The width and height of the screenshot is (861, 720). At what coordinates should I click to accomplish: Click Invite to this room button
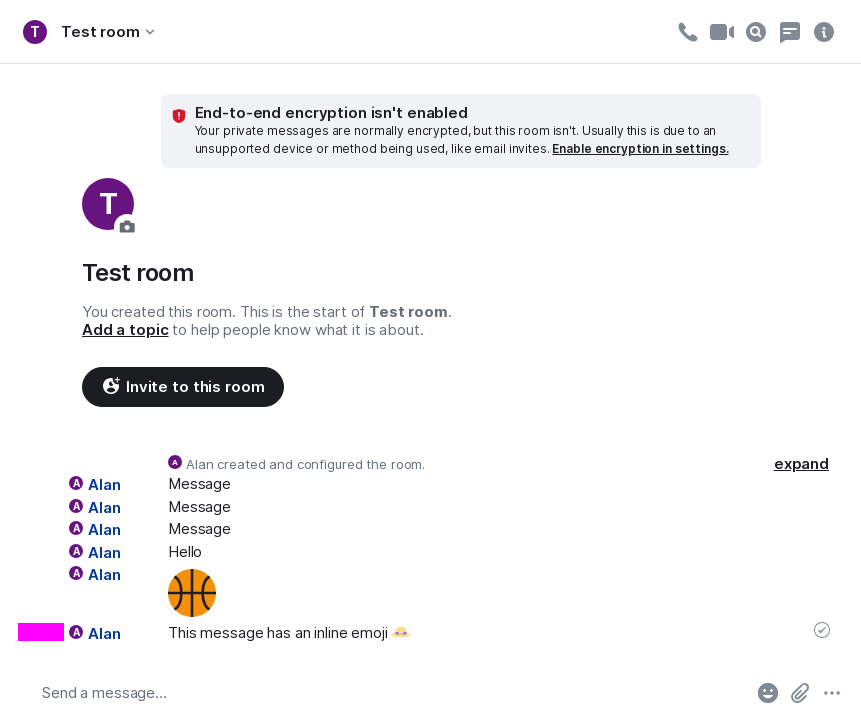tap(183, 387)
